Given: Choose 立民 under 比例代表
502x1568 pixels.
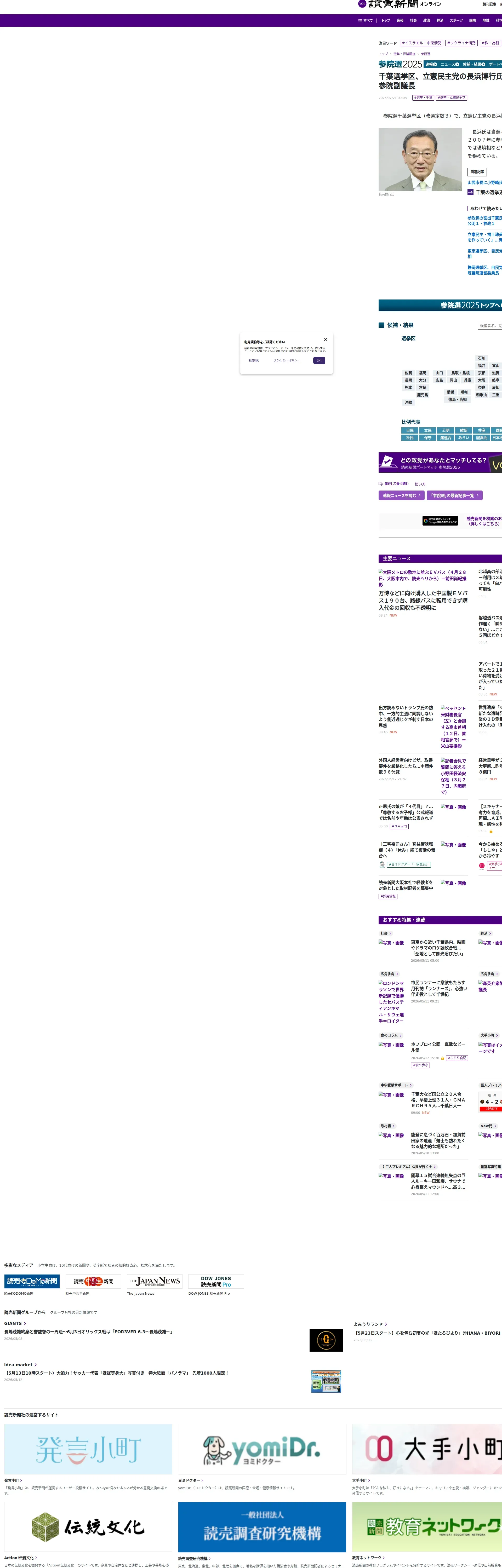Looking at the screenshot, I should click(x=428, y=430).
